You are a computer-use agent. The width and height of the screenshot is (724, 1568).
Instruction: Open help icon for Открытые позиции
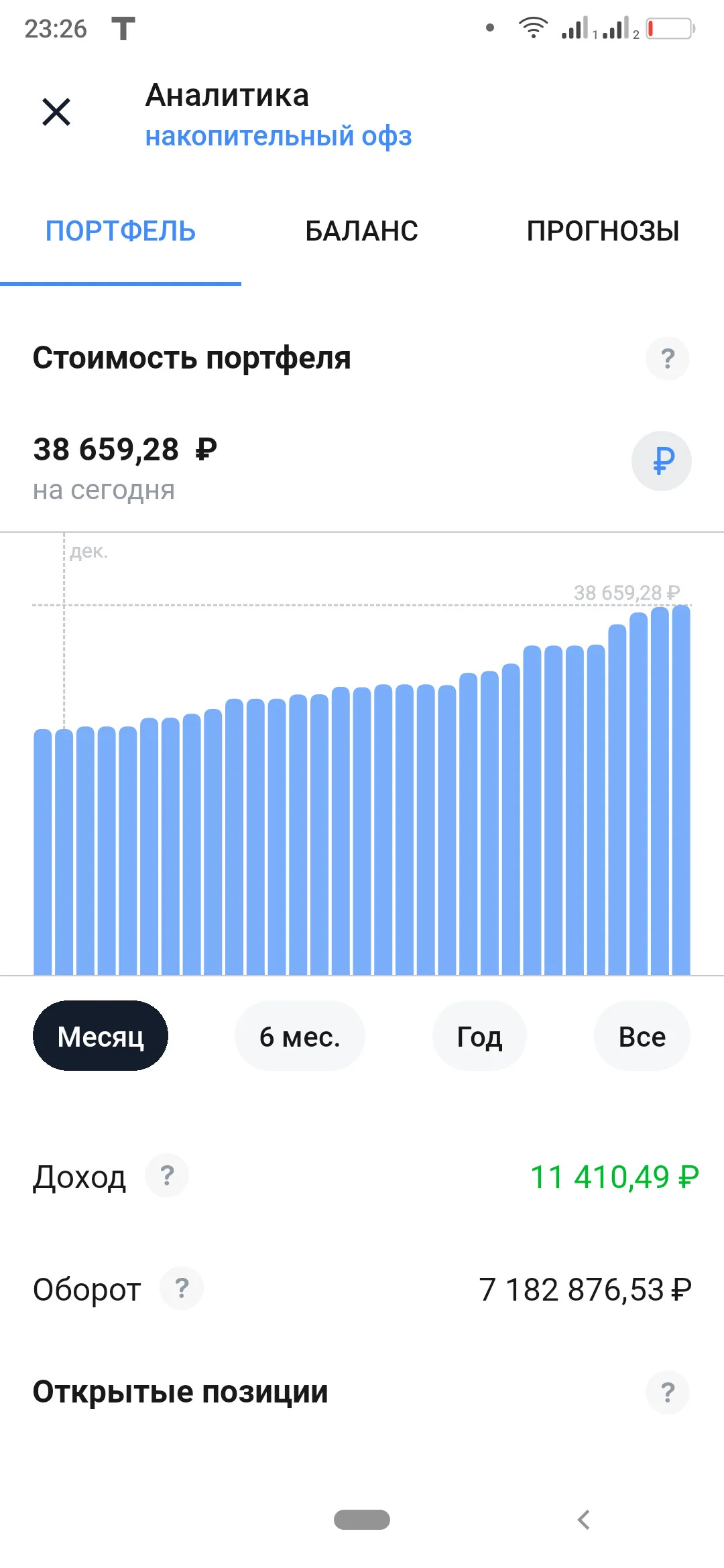tap(667, 1392)
